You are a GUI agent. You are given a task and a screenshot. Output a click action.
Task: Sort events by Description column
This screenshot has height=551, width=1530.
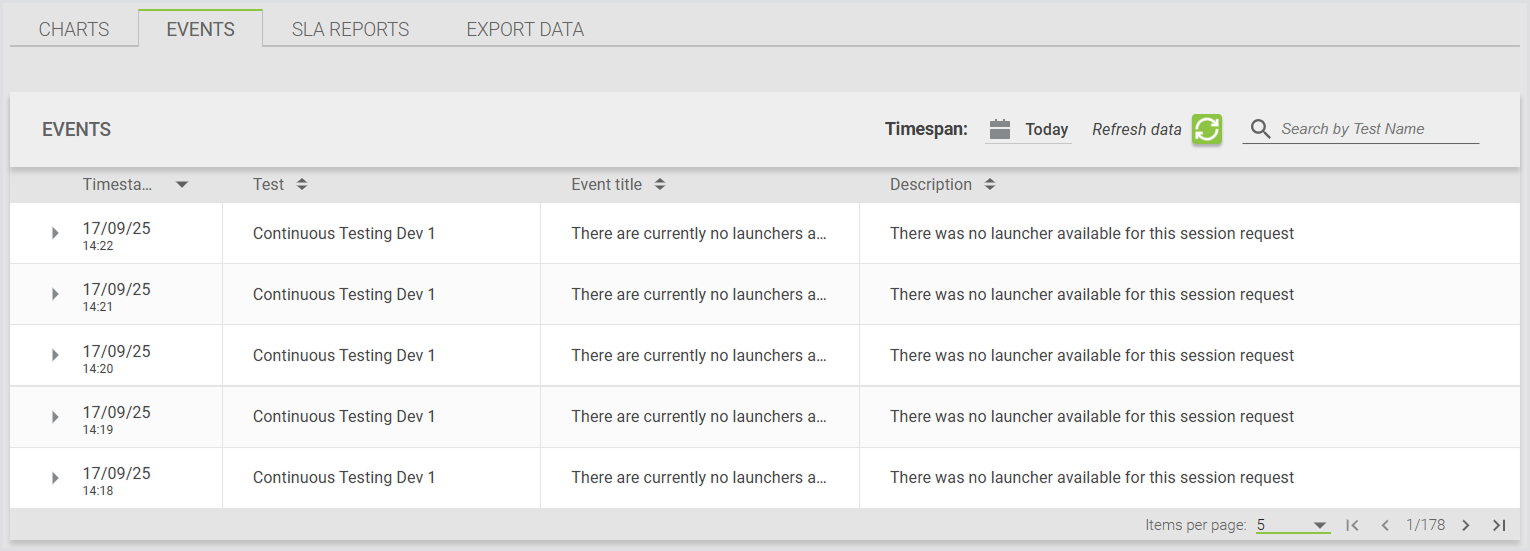click(990, 185)
